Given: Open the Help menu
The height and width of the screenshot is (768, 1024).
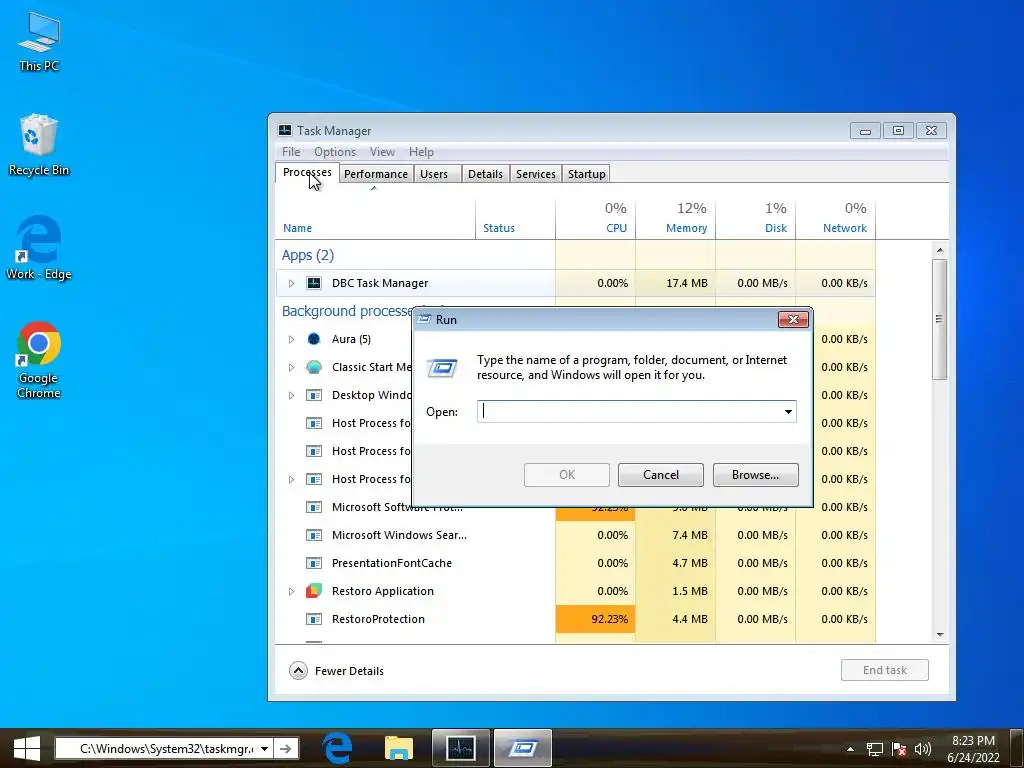Looking at the screenshot, I should point(421,152).
